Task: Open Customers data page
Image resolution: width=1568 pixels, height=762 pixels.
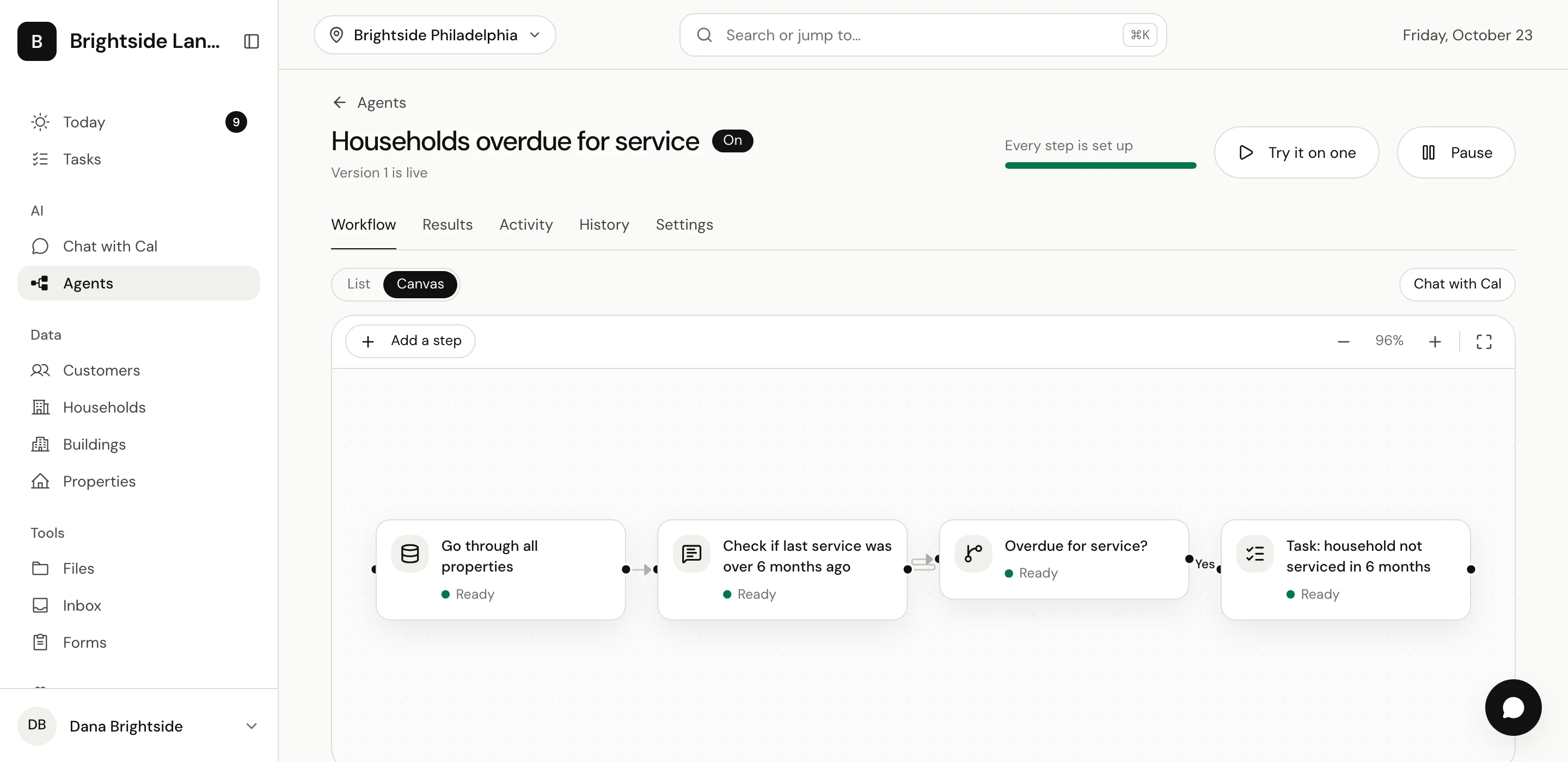Action: point(139,370)
